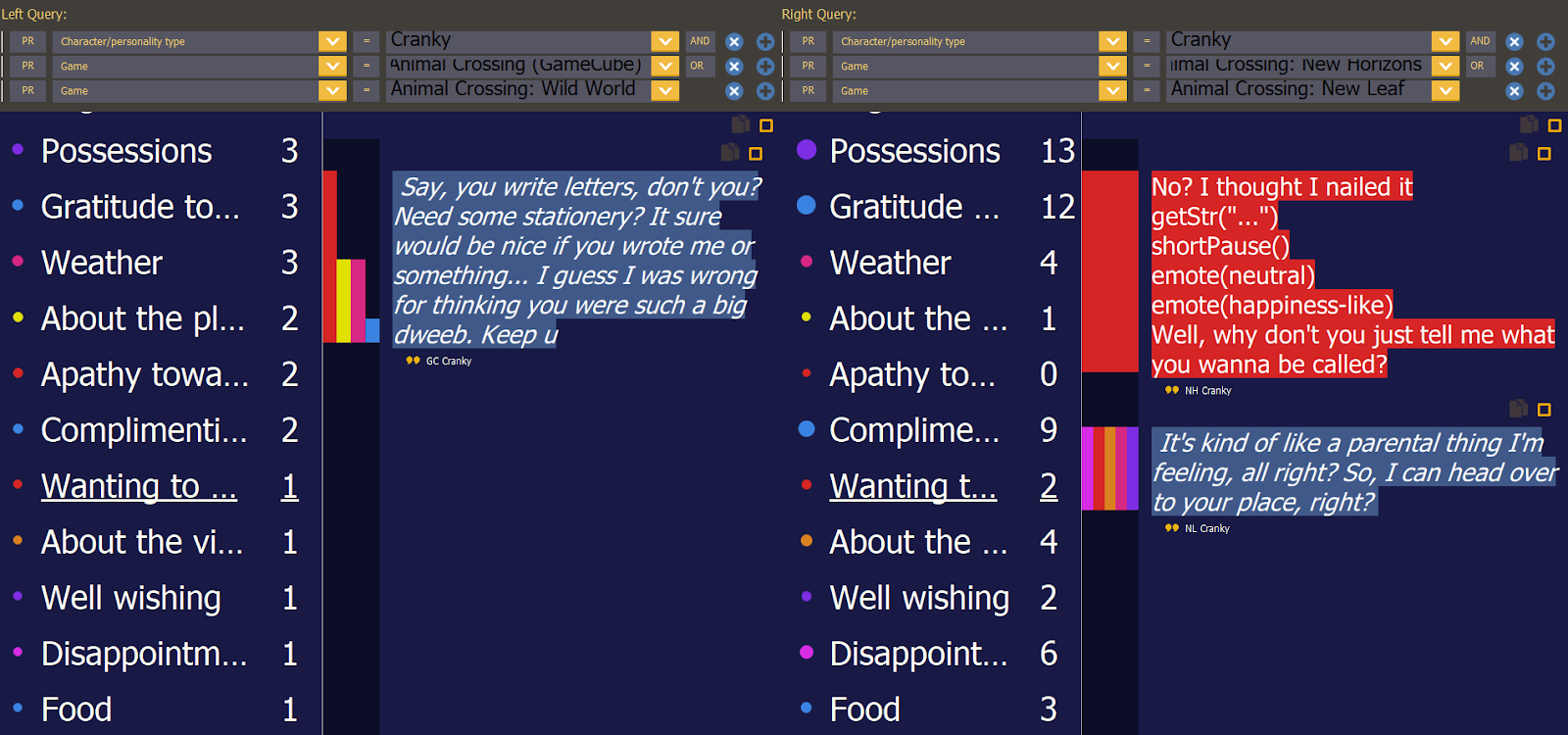Click copy icon above the NL Cranky quote
Image resolution: width=1568 pixels, height=735 pixels.
1519,408
